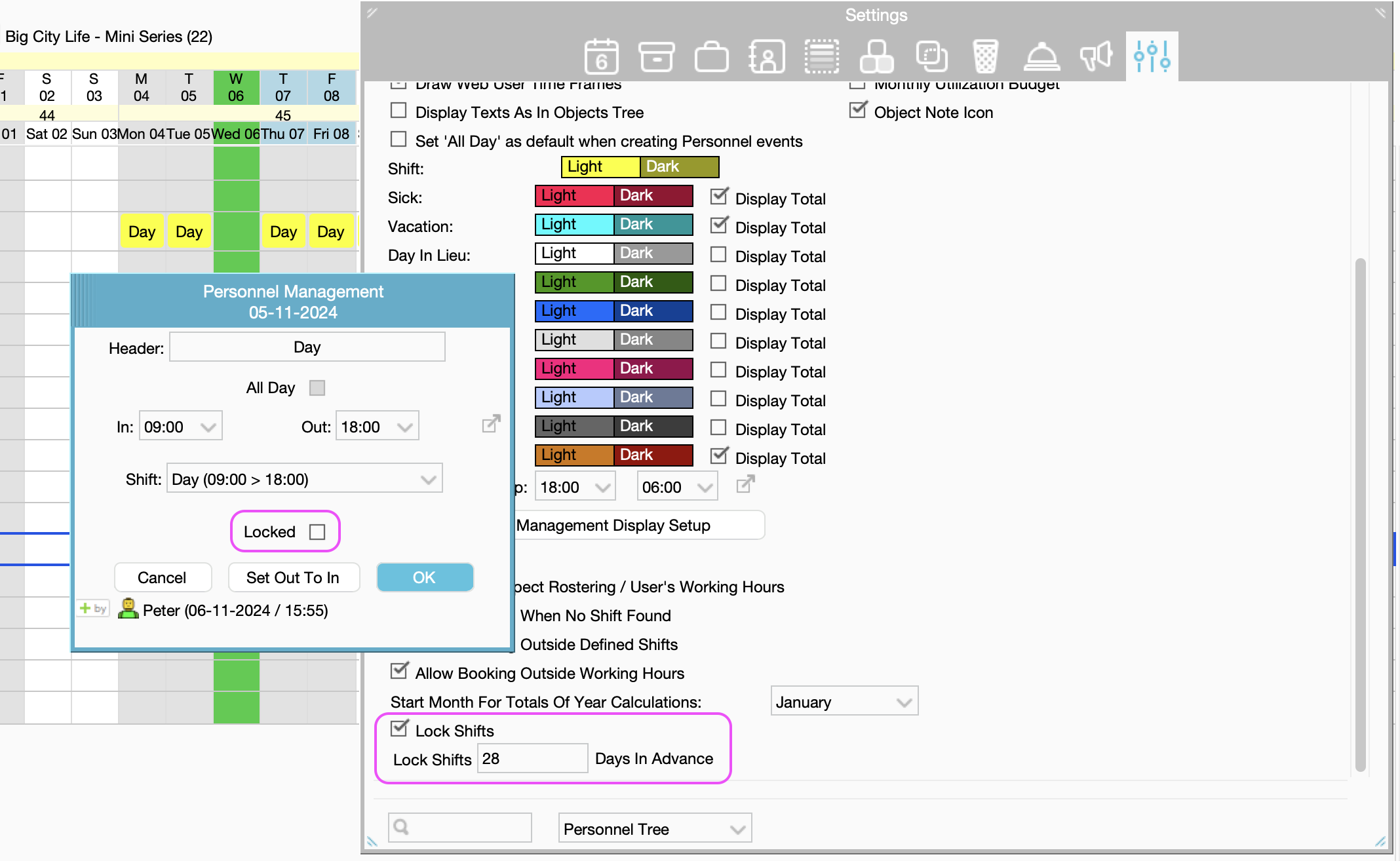Open the calendar icon tab showing 6
This screenshot has width=1400, height=861.
[601, 56]
